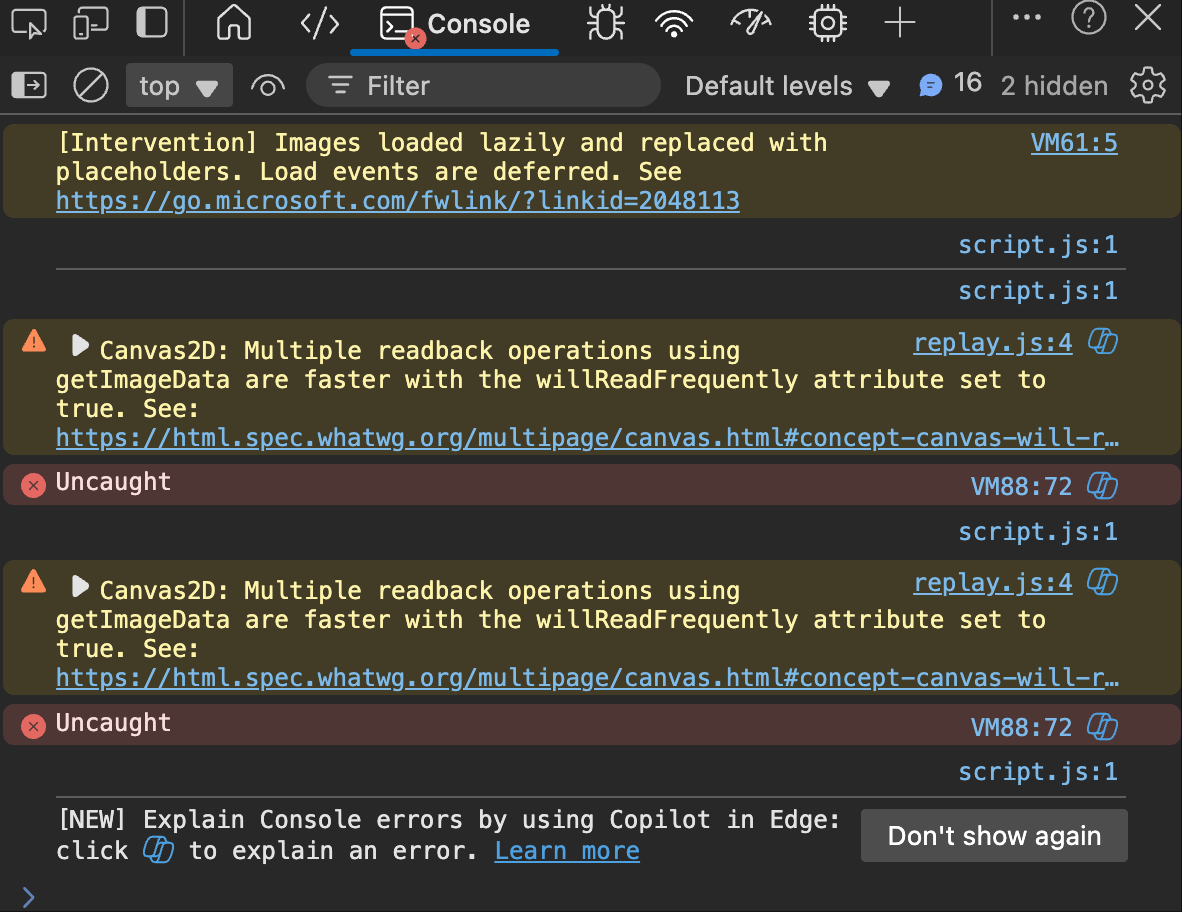Open the Sources bug debugger panel

click(605, 24)
